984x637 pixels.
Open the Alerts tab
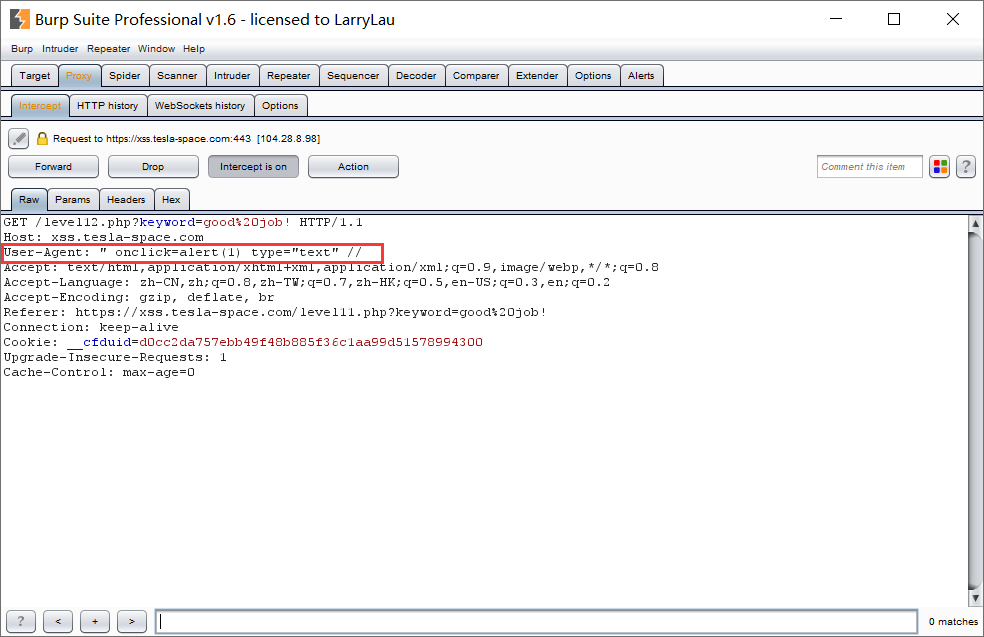[x=641, y=76]
